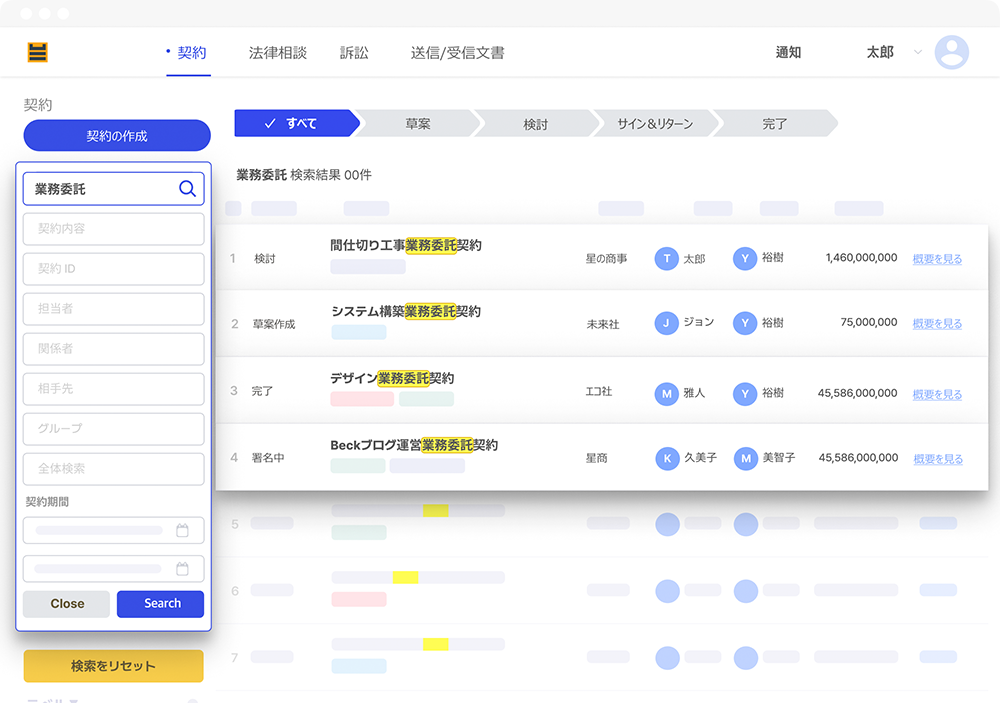Click the blue Search button
Screen dimensions: 1000x703
pos(160,603)
